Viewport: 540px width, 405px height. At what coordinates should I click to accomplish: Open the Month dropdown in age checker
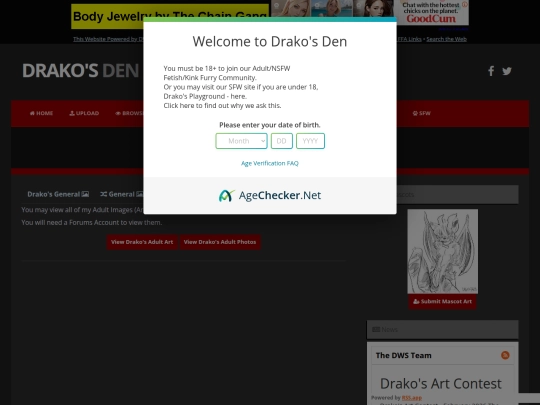click(241, 141)
